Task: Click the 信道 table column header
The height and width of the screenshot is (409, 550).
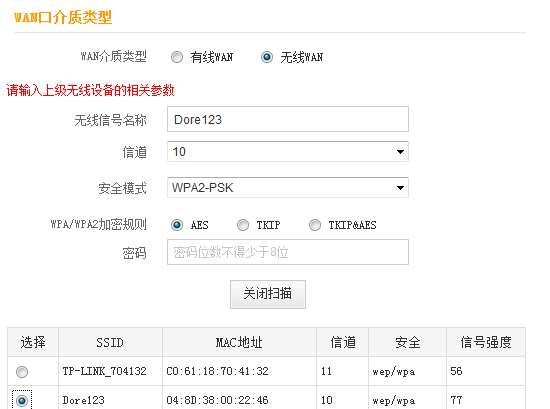Action: (342, 342)
